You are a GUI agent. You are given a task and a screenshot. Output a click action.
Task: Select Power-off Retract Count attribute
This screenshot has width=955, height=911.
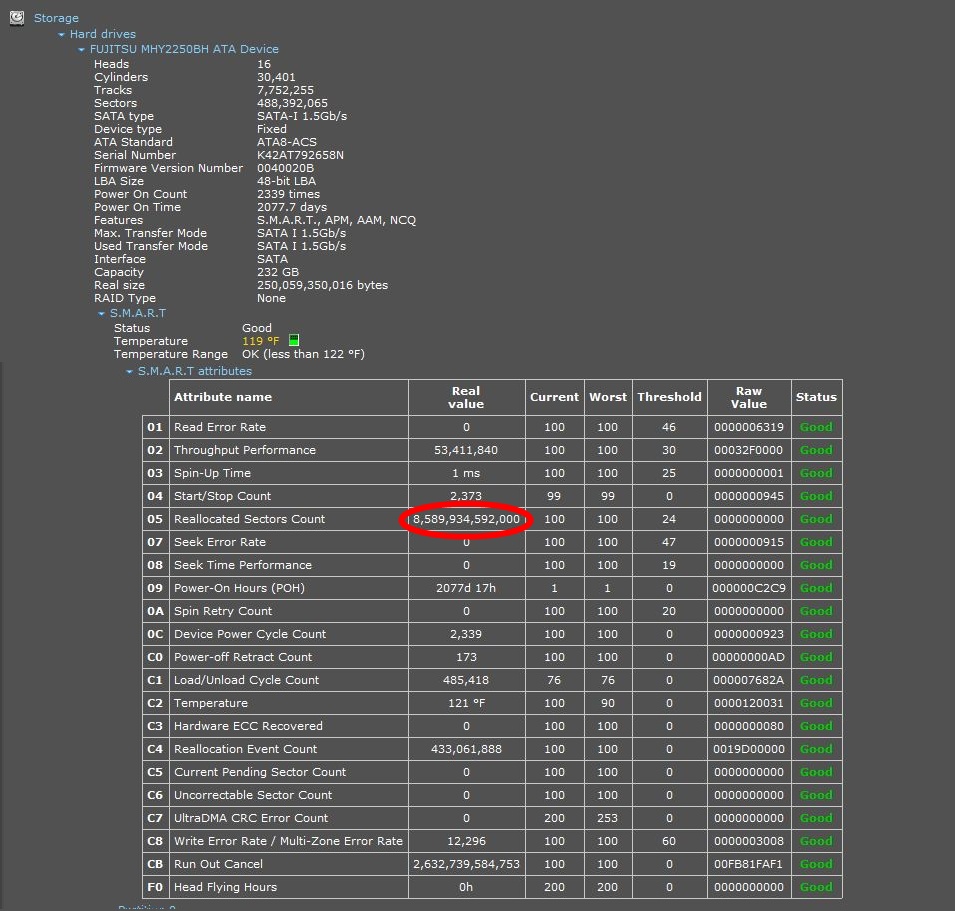243,657
